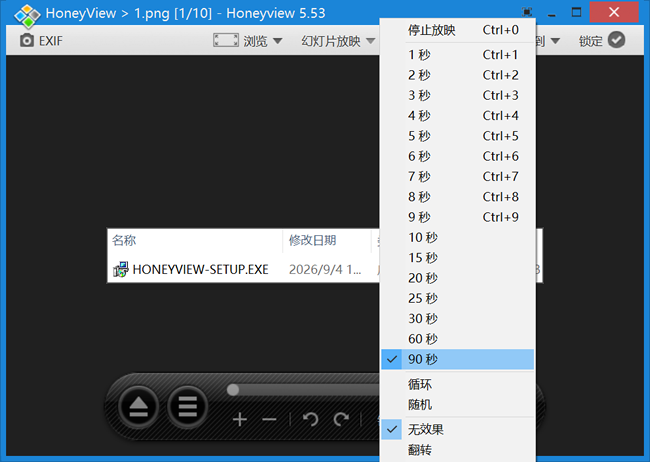Select the checked 90 秒 interval
The image size is (650, 462).
pos(458,359)
